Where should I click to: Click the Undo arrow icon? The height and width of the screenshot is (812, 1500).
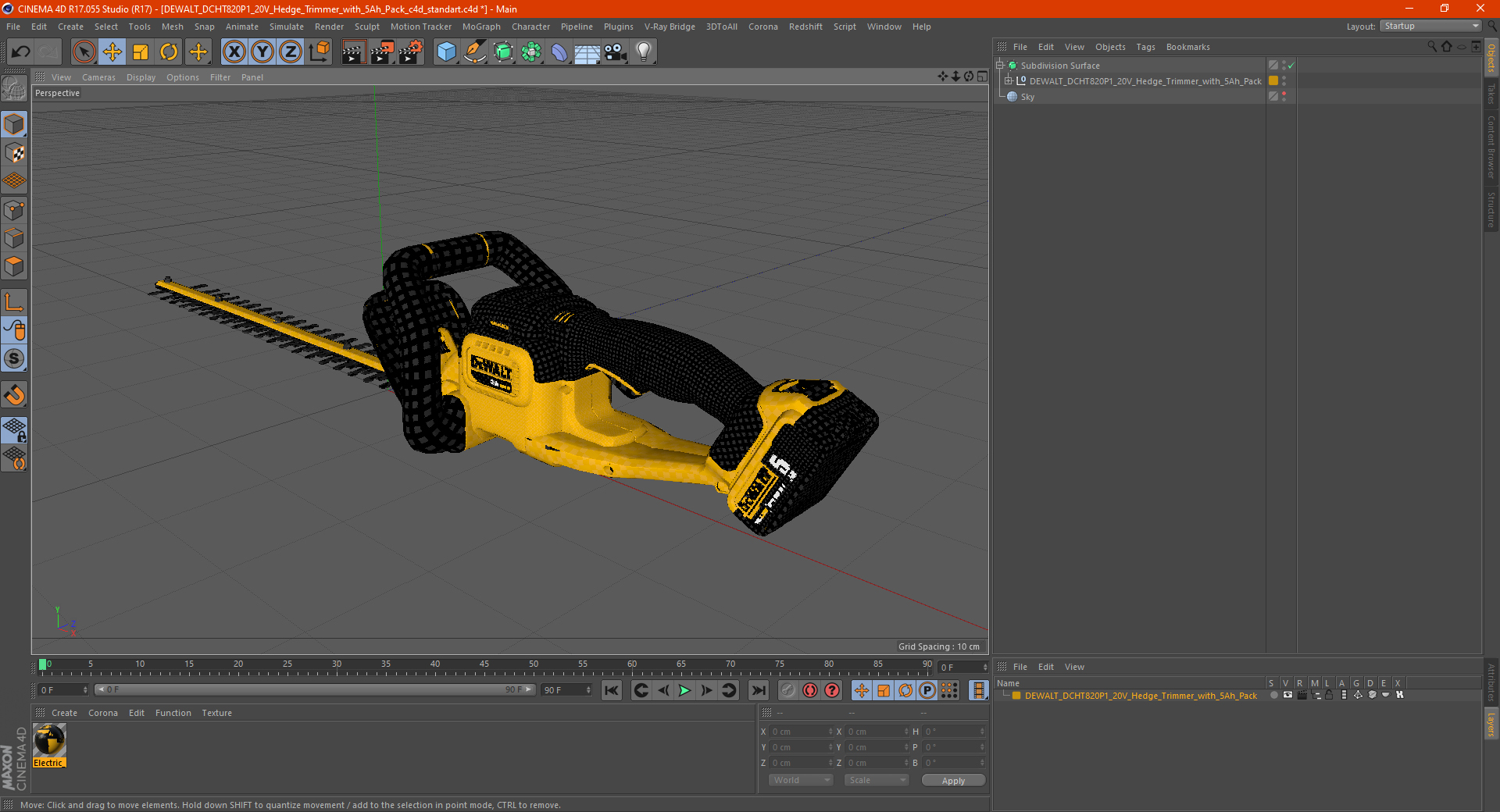pyautogui.click(x=21, y=52)
